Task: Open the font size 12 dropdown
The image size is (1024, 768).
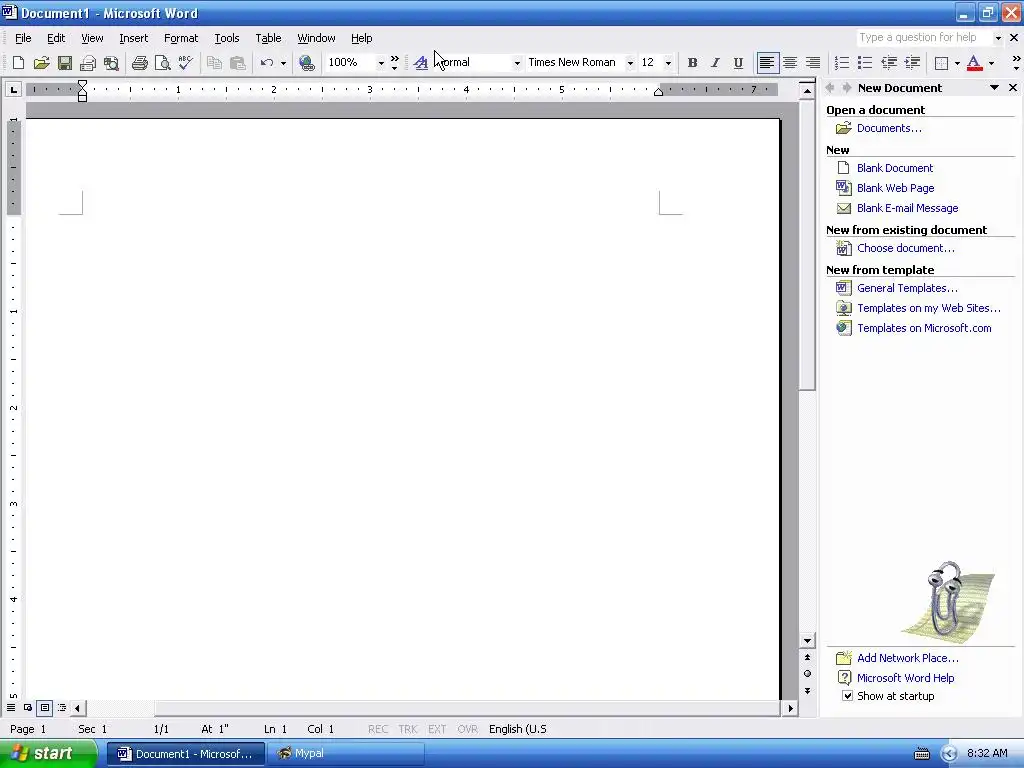Action: [668, 63]
